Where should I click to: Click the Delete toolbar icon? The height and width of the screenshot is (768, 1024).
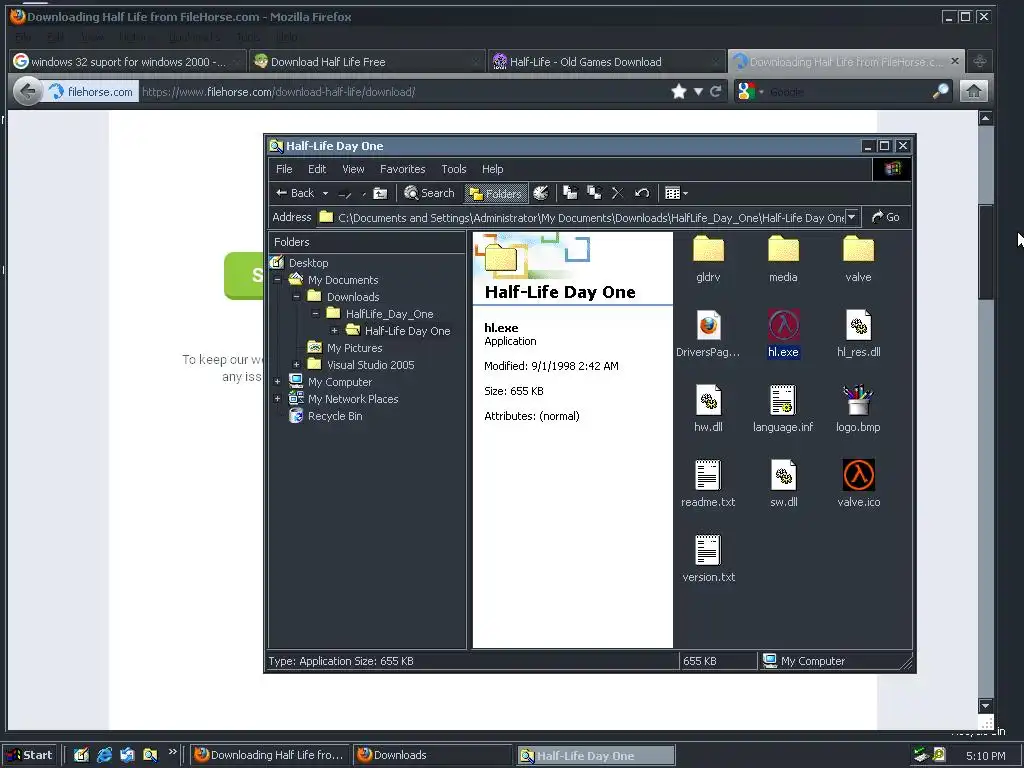pyautogui.click(x=617, y=193)
